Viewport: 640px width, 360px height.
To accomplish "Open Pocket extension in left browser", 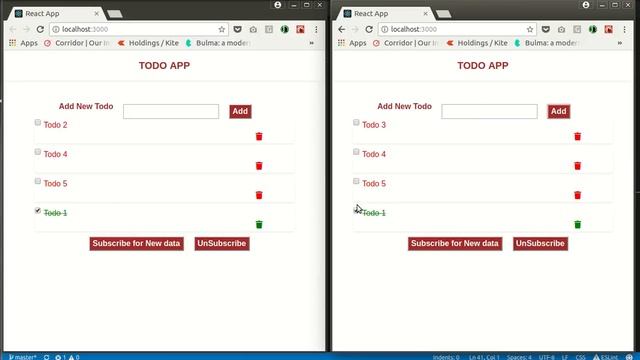I will (237, 29).
